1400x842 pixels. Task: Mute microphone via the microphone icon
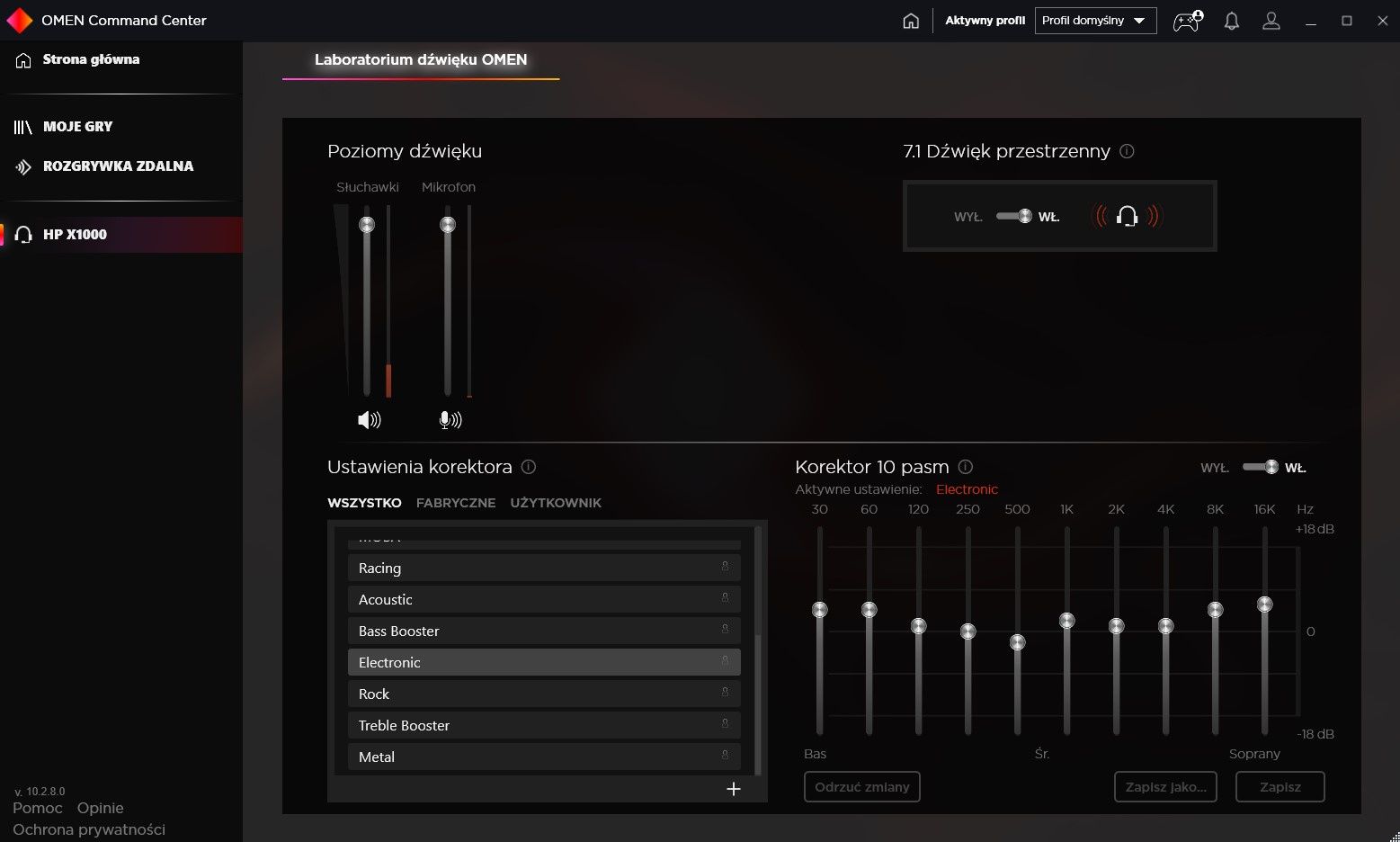[450, 419]
